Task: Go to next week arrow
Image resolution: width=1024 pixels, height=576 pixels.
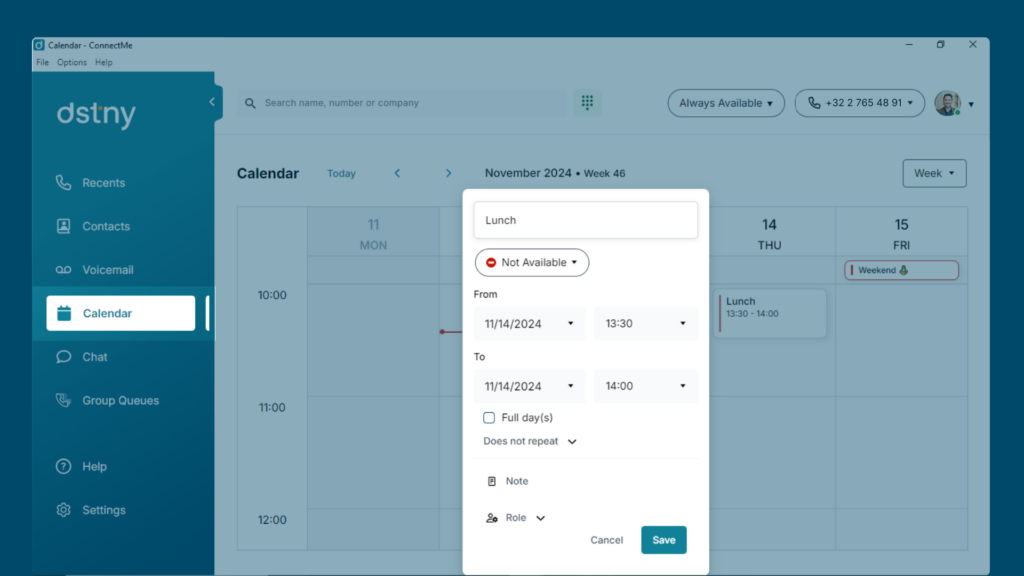Action: click(x=448, y=173)
